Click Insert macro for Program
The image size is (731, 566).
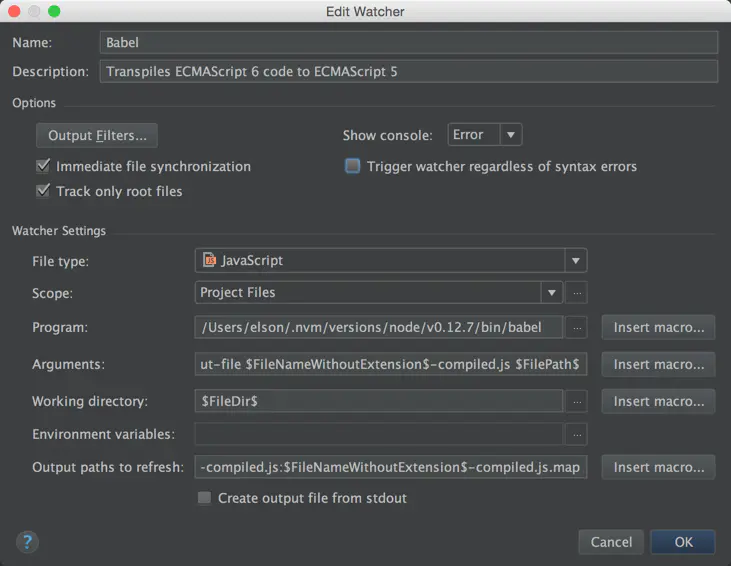pyautogui.click(x=658, y=328)
